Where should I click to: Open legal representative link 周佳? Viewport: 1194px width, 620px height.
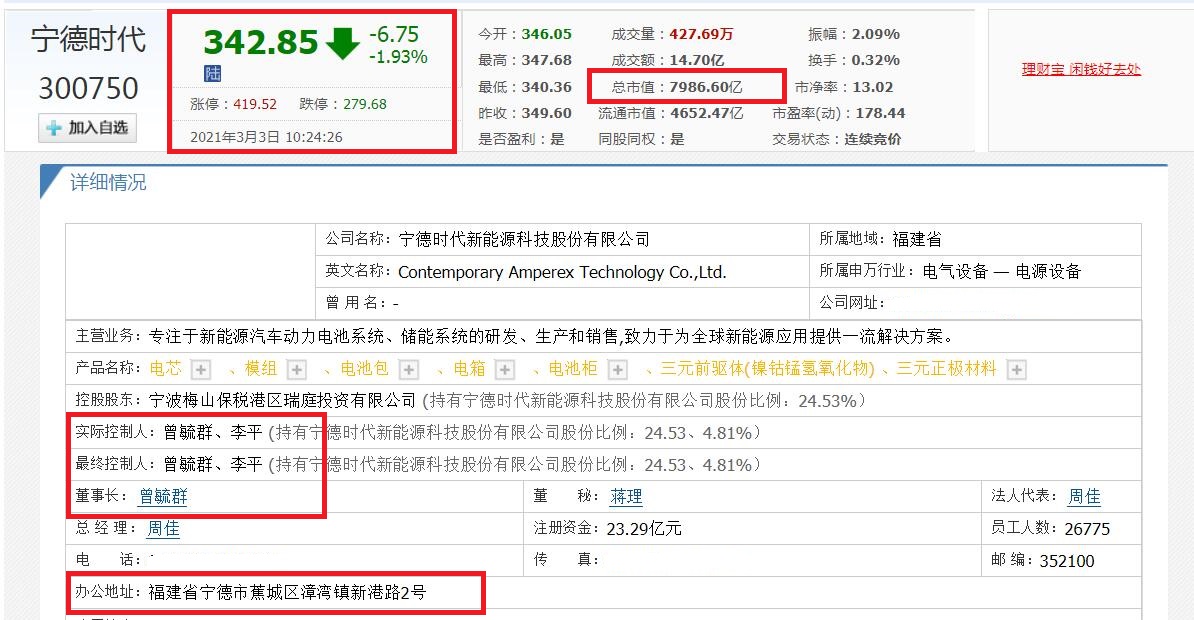click(x=1084, y=497)
